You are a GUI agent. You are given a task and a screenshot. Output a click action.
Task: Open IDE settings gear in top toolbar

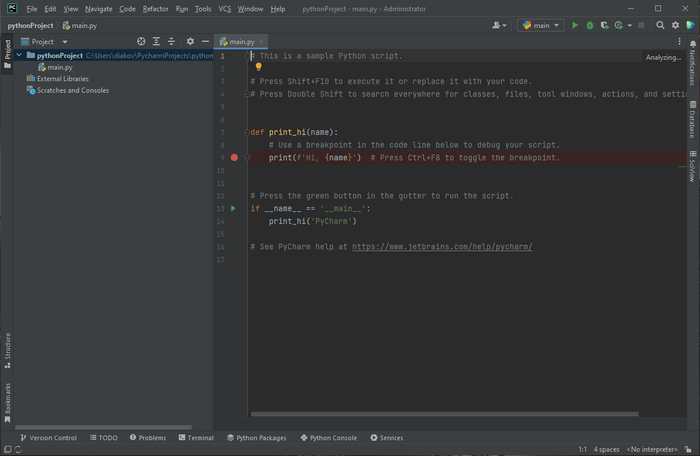[x=675, y=25]
